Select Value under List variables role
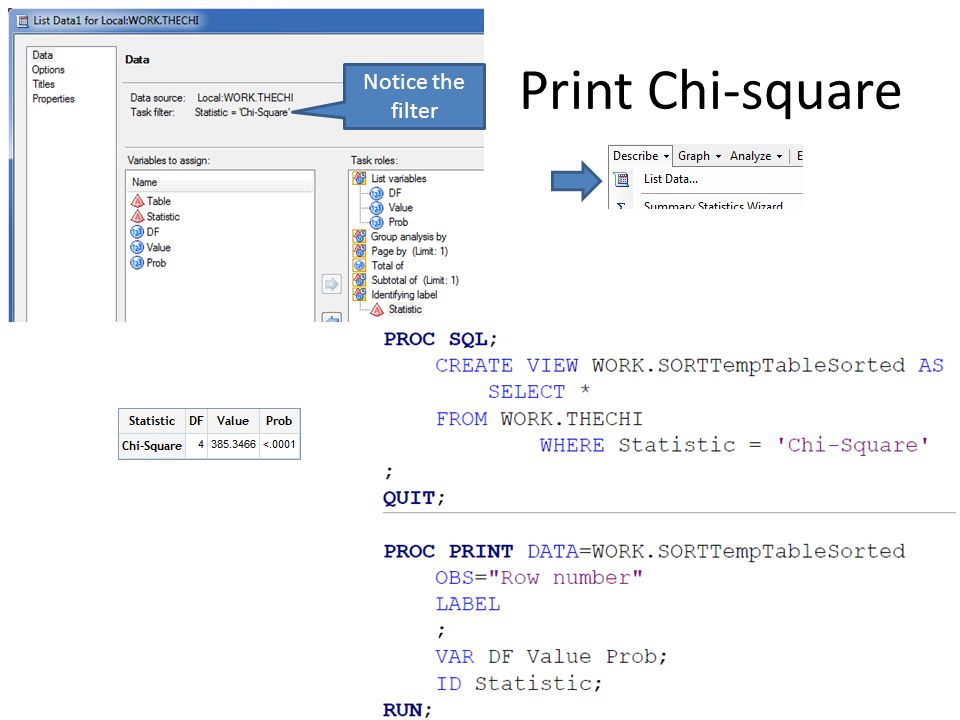Image resolution: width=960 pixels, height=720 pixels. pos(392,208)
